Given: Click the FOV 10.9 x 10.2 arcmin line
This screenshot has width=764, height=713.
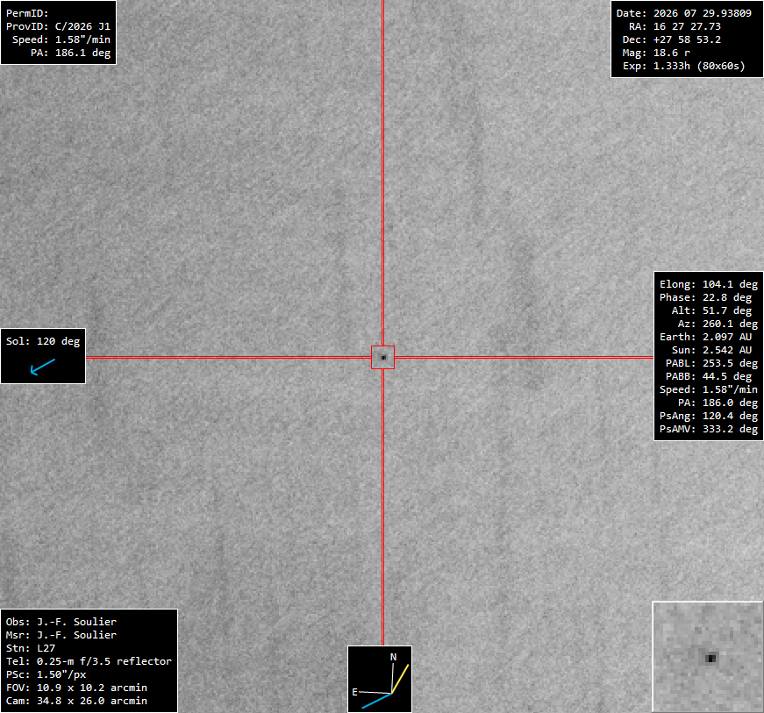Looking at the screenshot, I should (76, 688).
